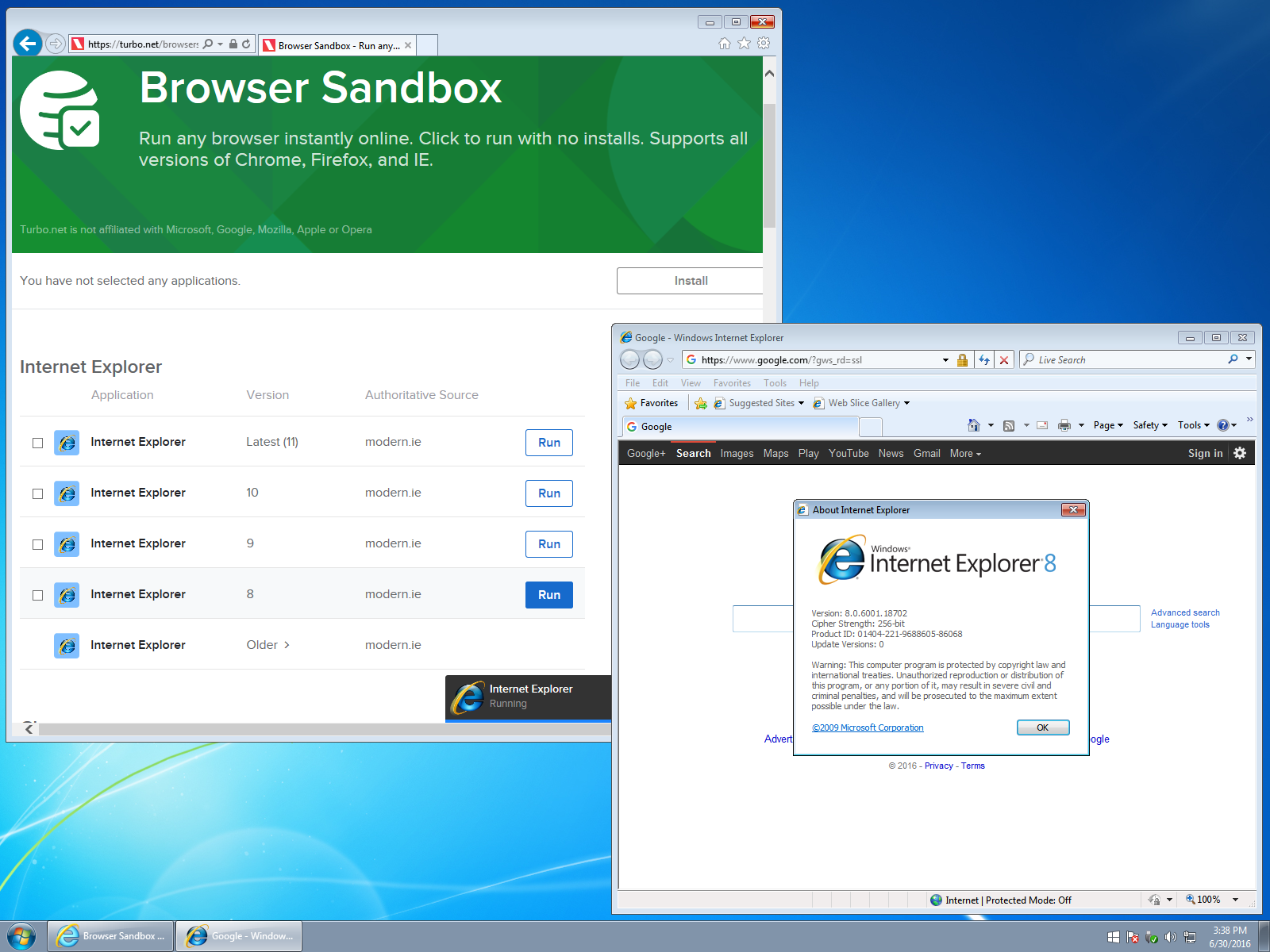Expand the Older Internet Explorer versions
Viewport: 1270px width, 952px height.
[x=268, y=645]
